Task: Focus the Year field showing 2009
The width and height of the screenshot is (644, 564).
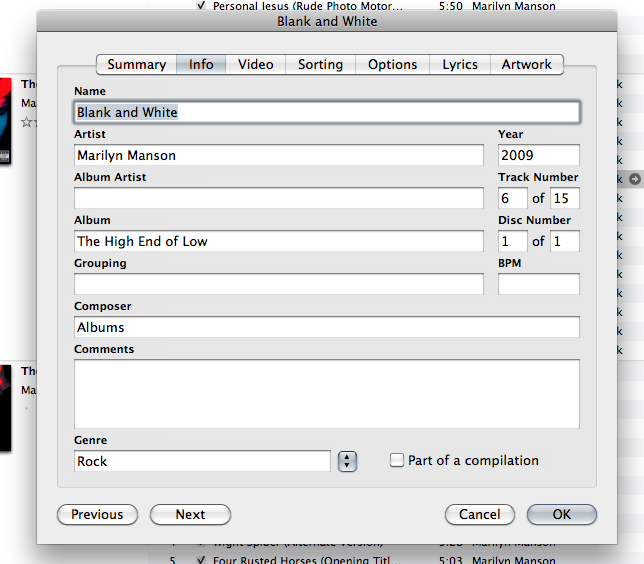Action: point(538,155)
